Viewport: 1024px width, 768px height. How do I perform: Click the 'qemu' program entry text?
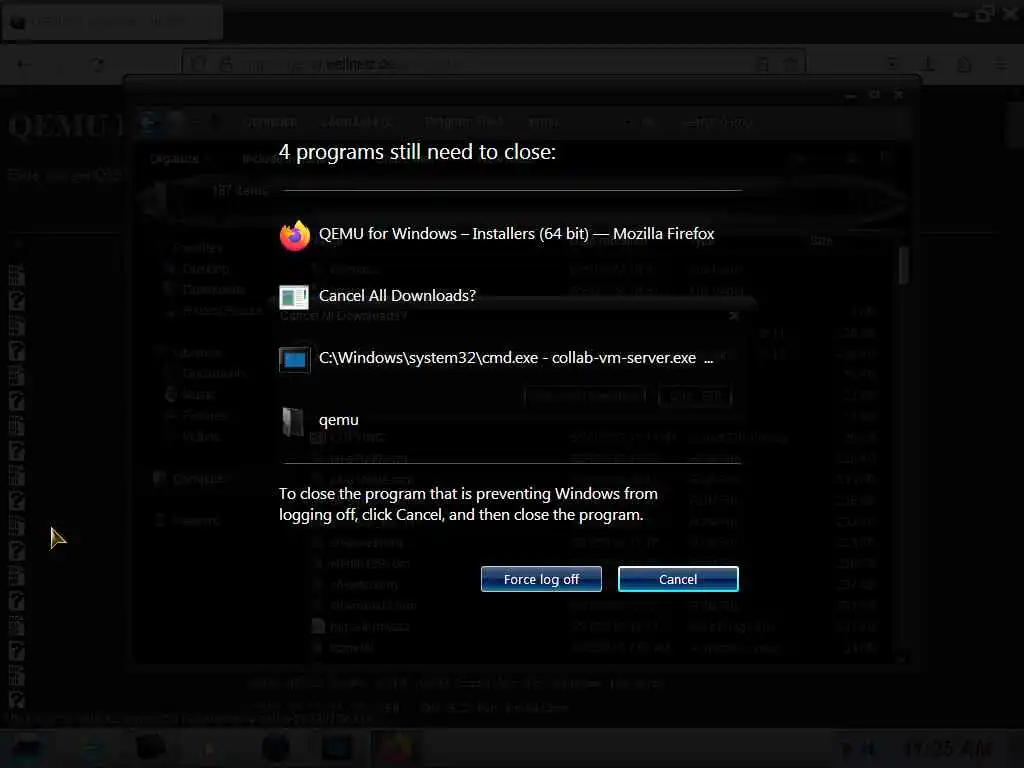[338, 420]
